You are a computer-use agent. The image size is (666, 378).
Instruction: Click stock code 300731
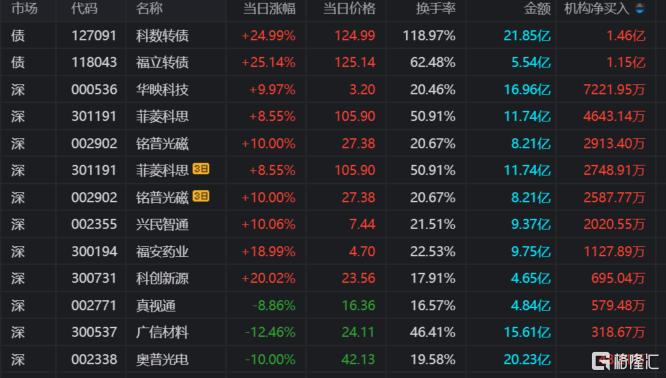tap(94, 279)
